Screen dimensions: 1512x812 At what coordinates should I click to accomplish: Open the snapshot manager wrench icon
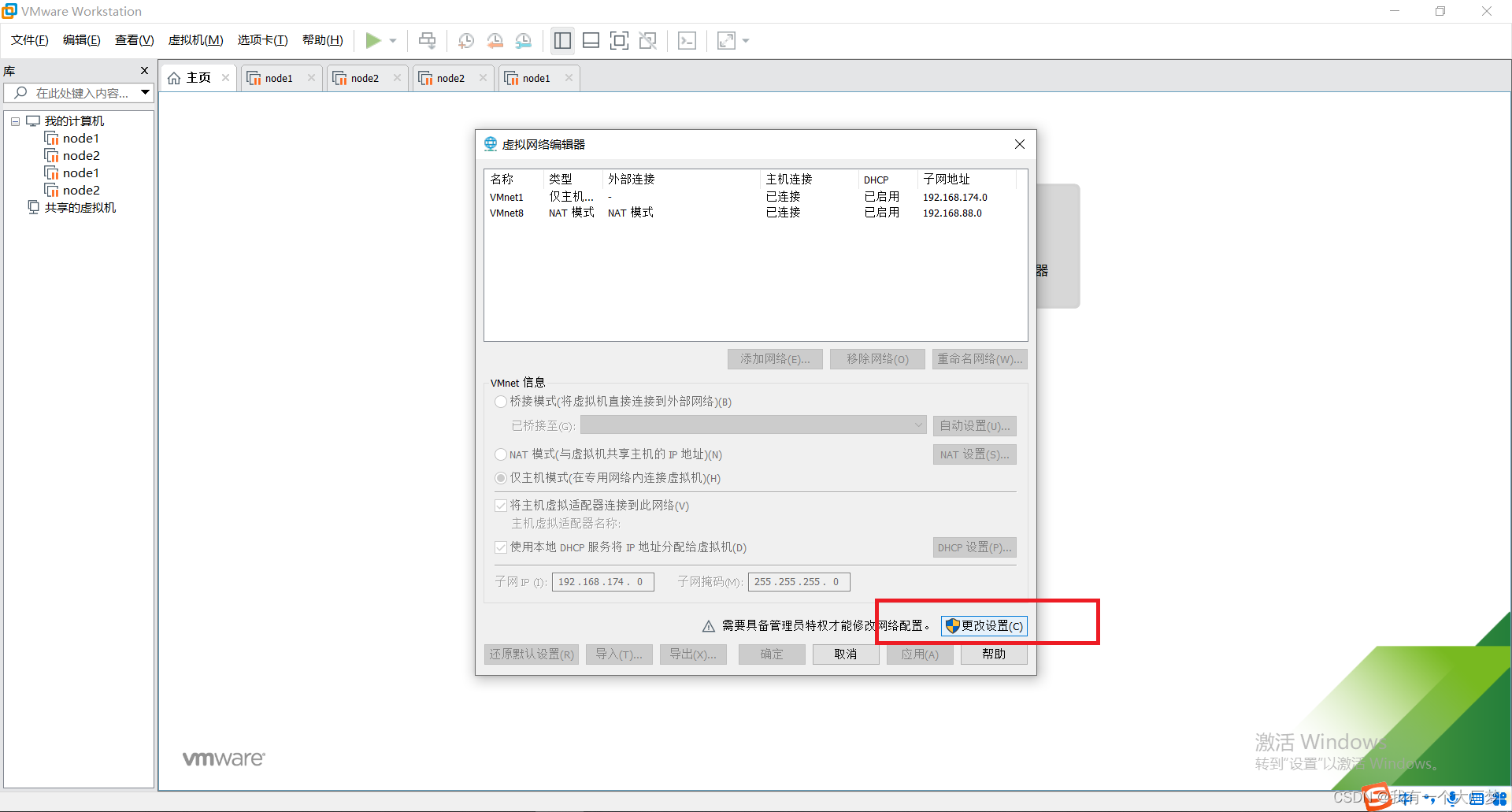(524, 41)
